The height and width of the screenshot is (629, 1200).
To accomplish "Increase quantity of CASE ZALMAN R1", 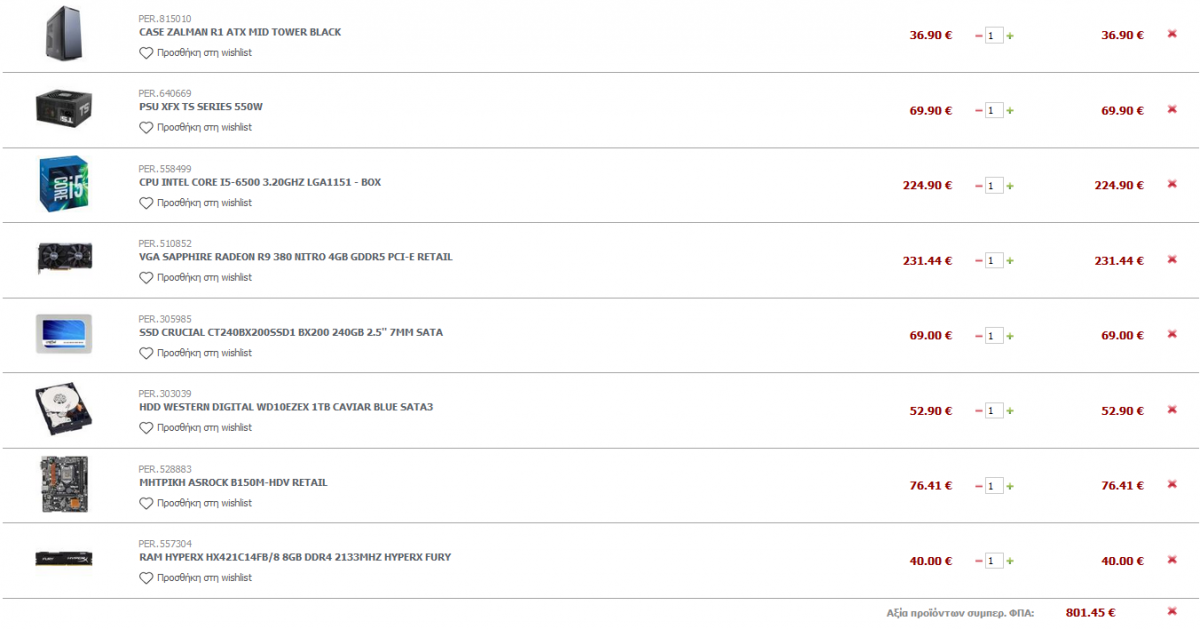I will (x=1010, y=36).
